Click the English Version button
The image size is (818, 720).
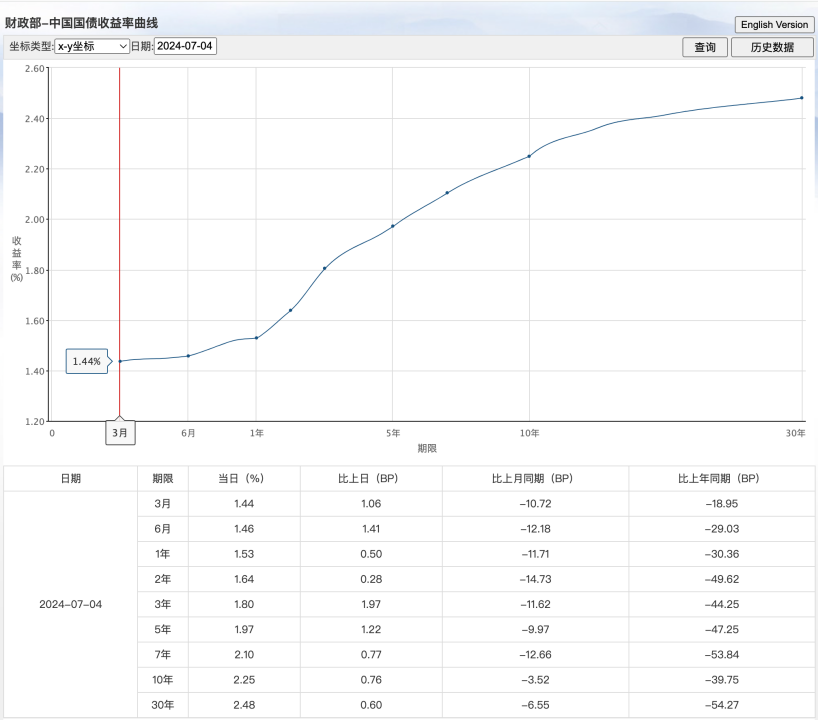pyautogui.click(x=774, y=24)
